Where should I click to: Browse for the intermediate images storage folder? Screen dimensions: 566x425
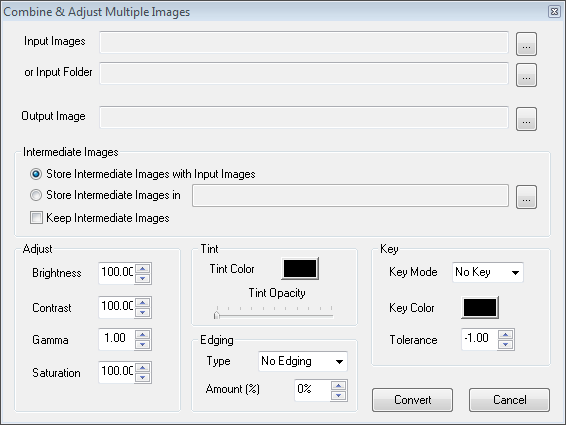click(526, 197)
